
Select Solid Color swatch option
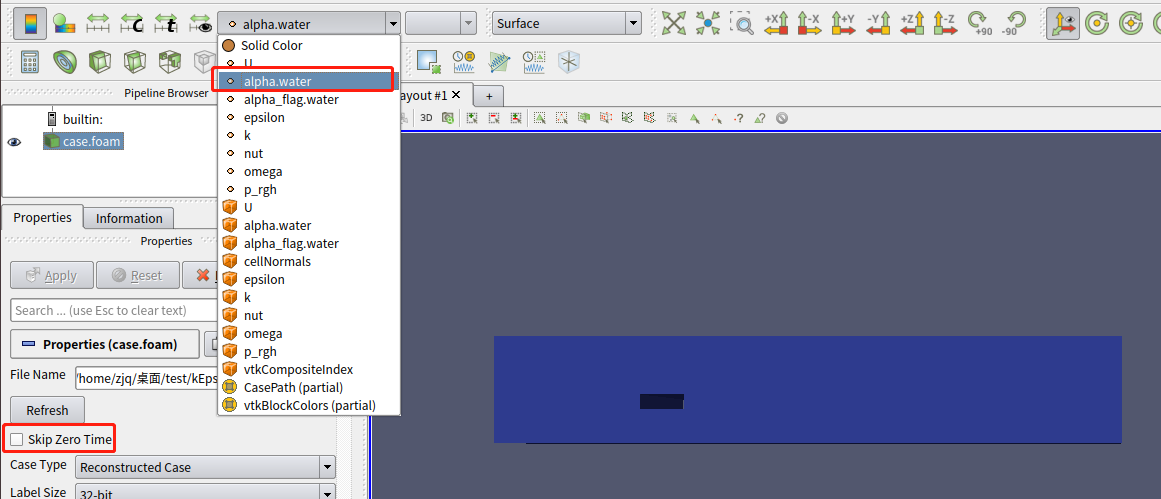pos(270,45)
